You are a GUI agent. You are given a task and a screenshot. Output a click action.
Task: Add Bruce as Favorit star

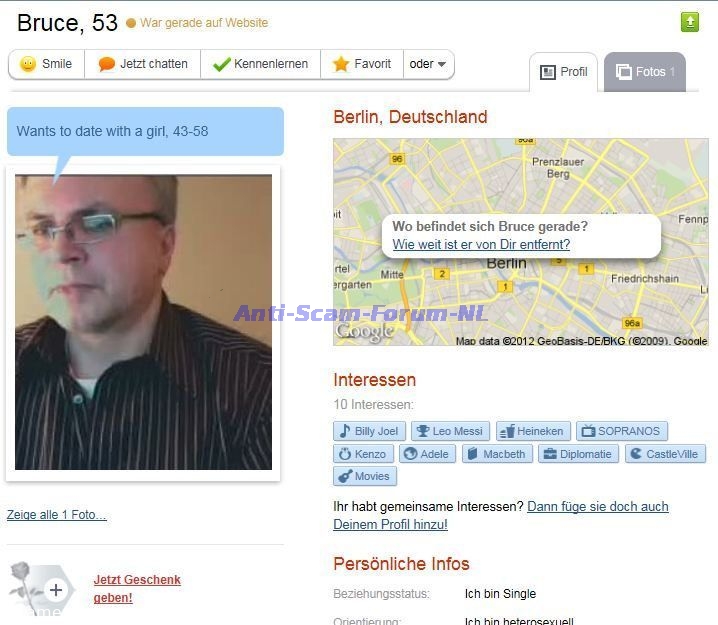point(362,64)
